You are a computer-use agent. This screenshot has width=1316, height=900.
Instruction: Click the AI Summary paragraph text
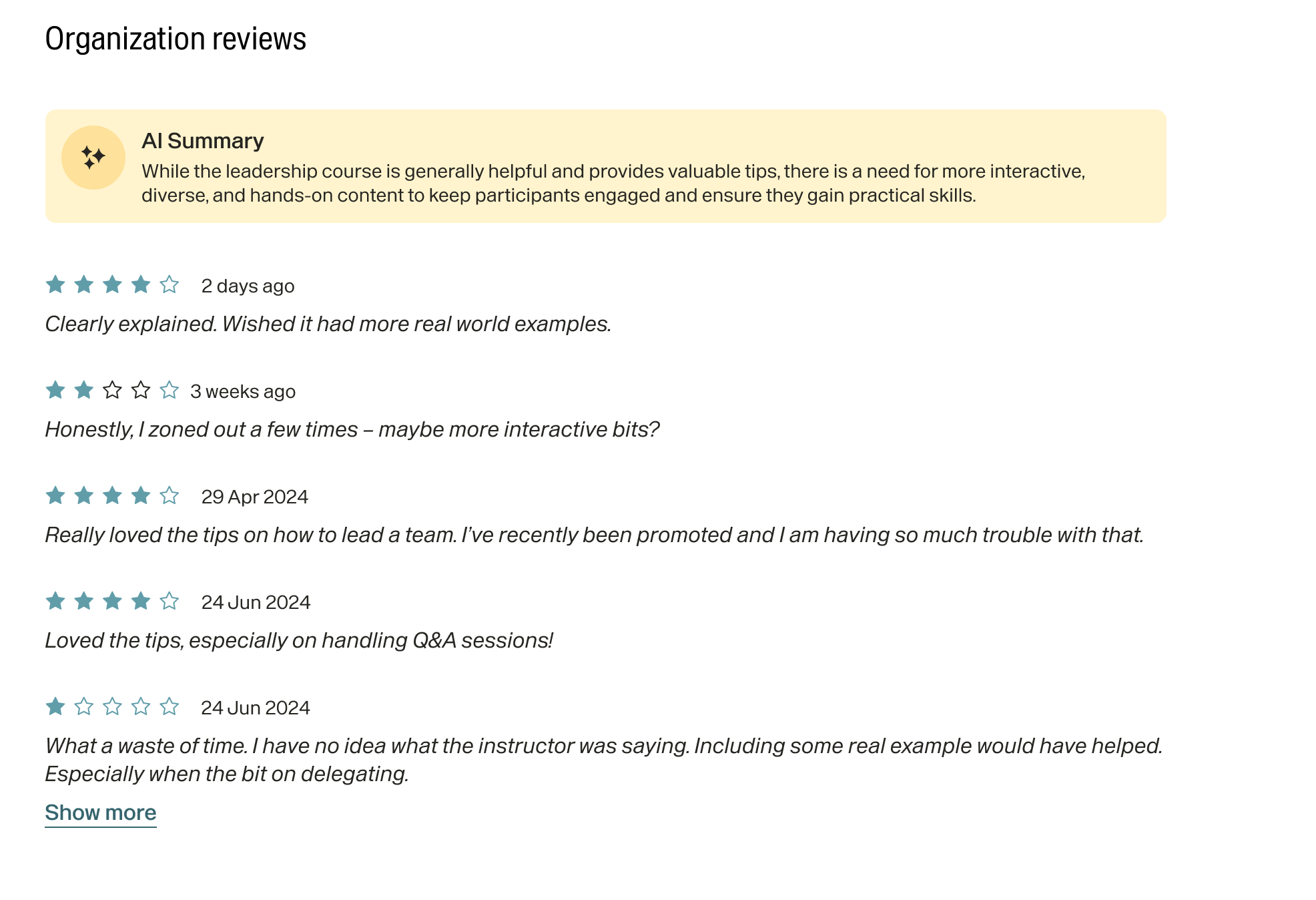613,183
